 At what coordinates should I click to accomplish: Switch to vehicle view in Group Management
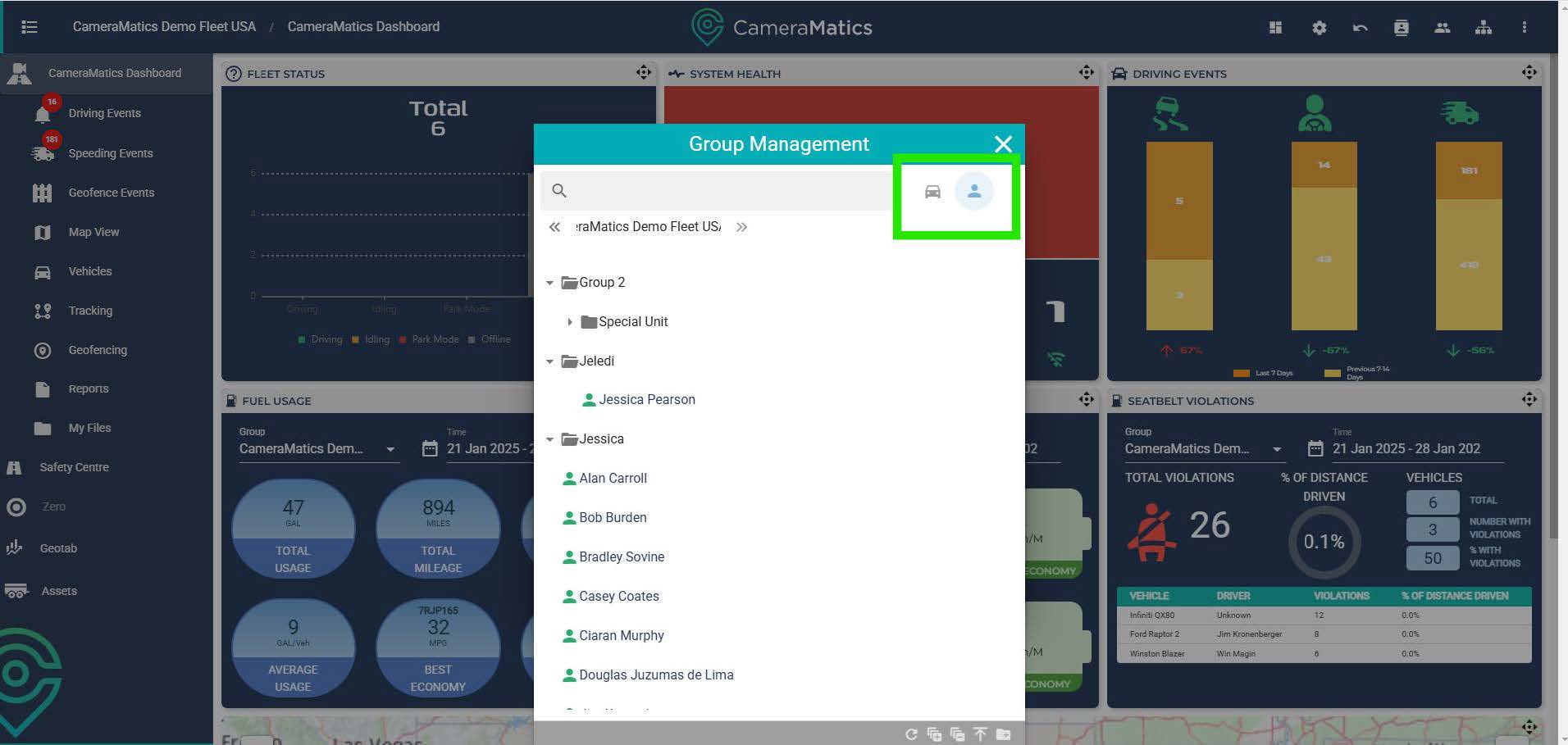(x=932, y=192)
